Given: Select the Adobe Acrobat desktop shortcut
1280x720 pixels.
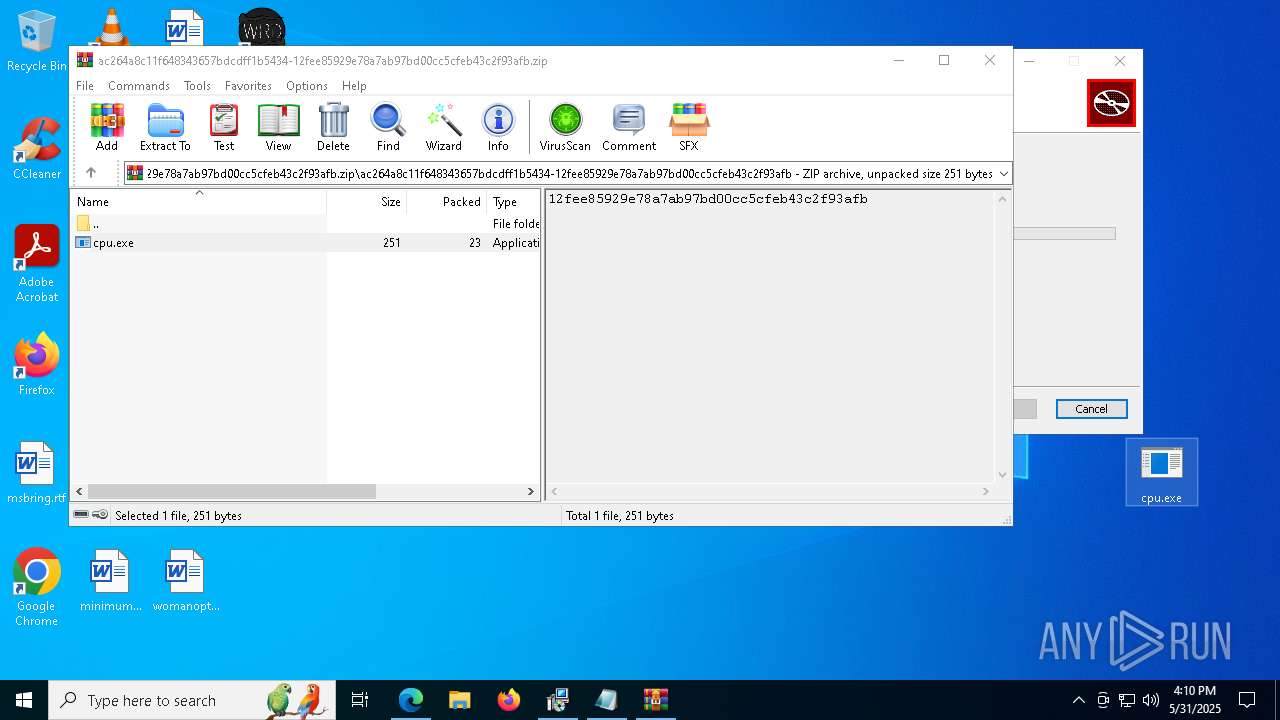Looking at the screenshot, I should coord(37,264).
